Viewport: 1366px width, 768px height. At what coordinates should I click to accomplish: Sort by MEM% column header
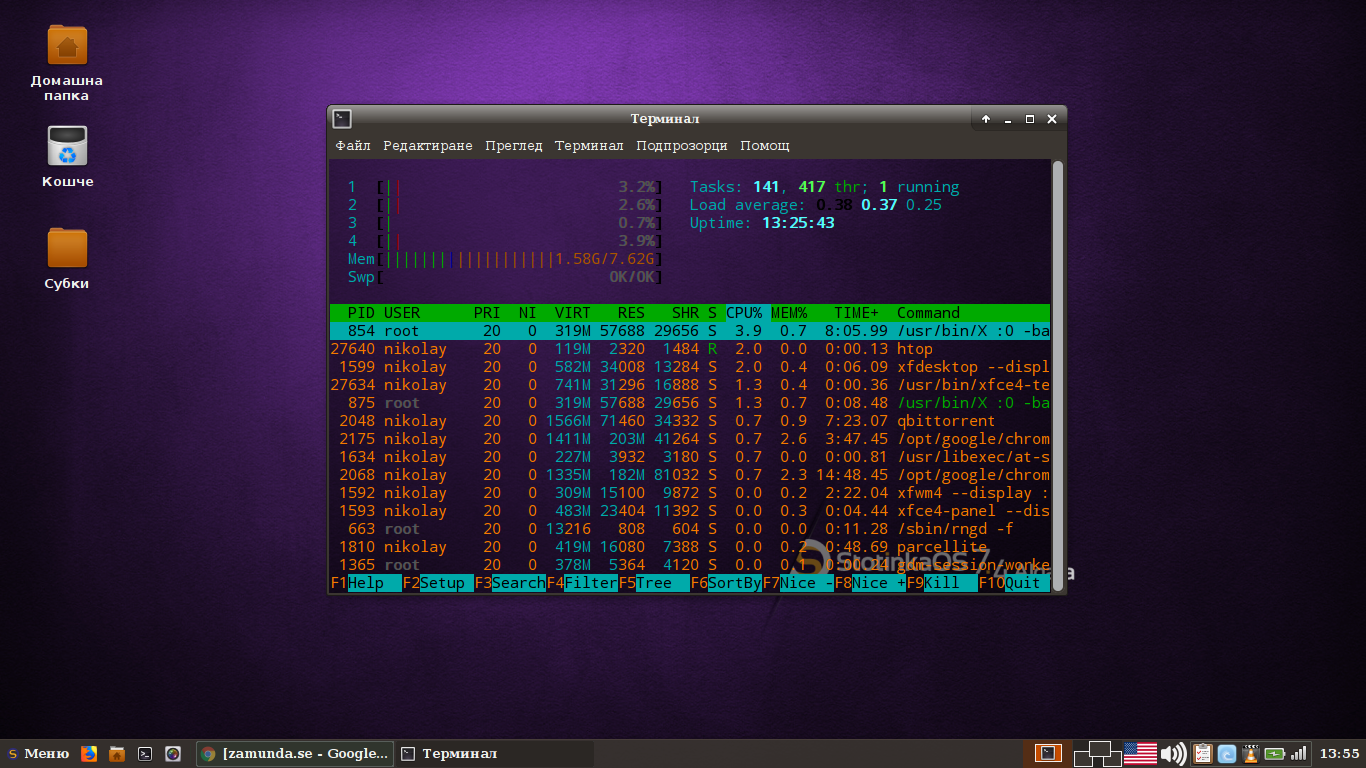click(788, 313)
